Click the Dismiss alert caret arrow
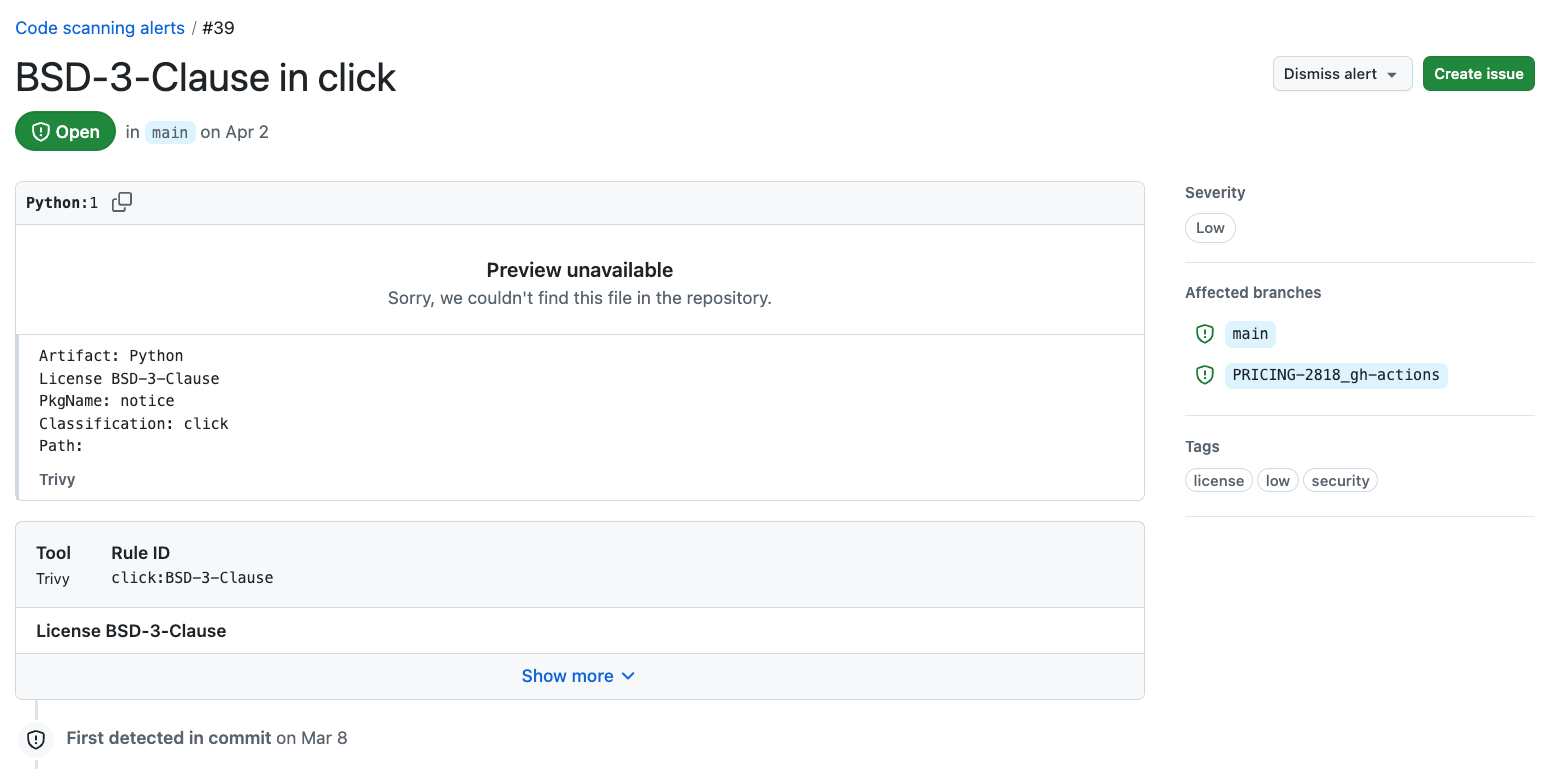This screenshot has height=769, width=1552. pos(1392,75)
